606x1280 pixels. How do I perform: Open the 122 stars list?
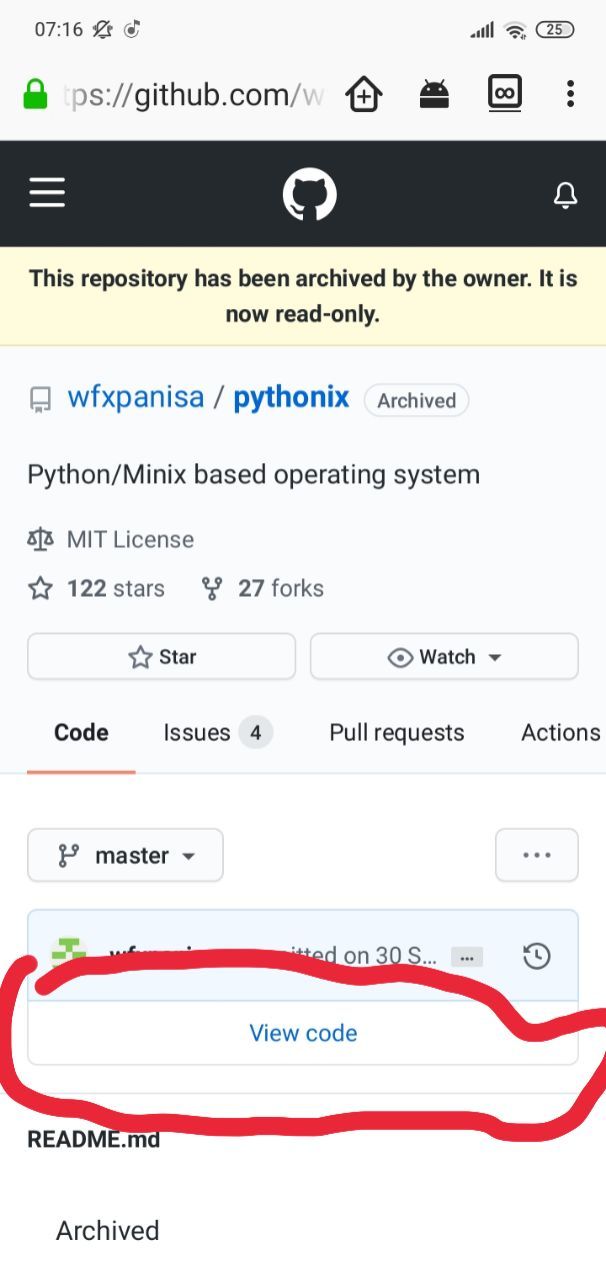pyautogui.click(x=116, y=588)
